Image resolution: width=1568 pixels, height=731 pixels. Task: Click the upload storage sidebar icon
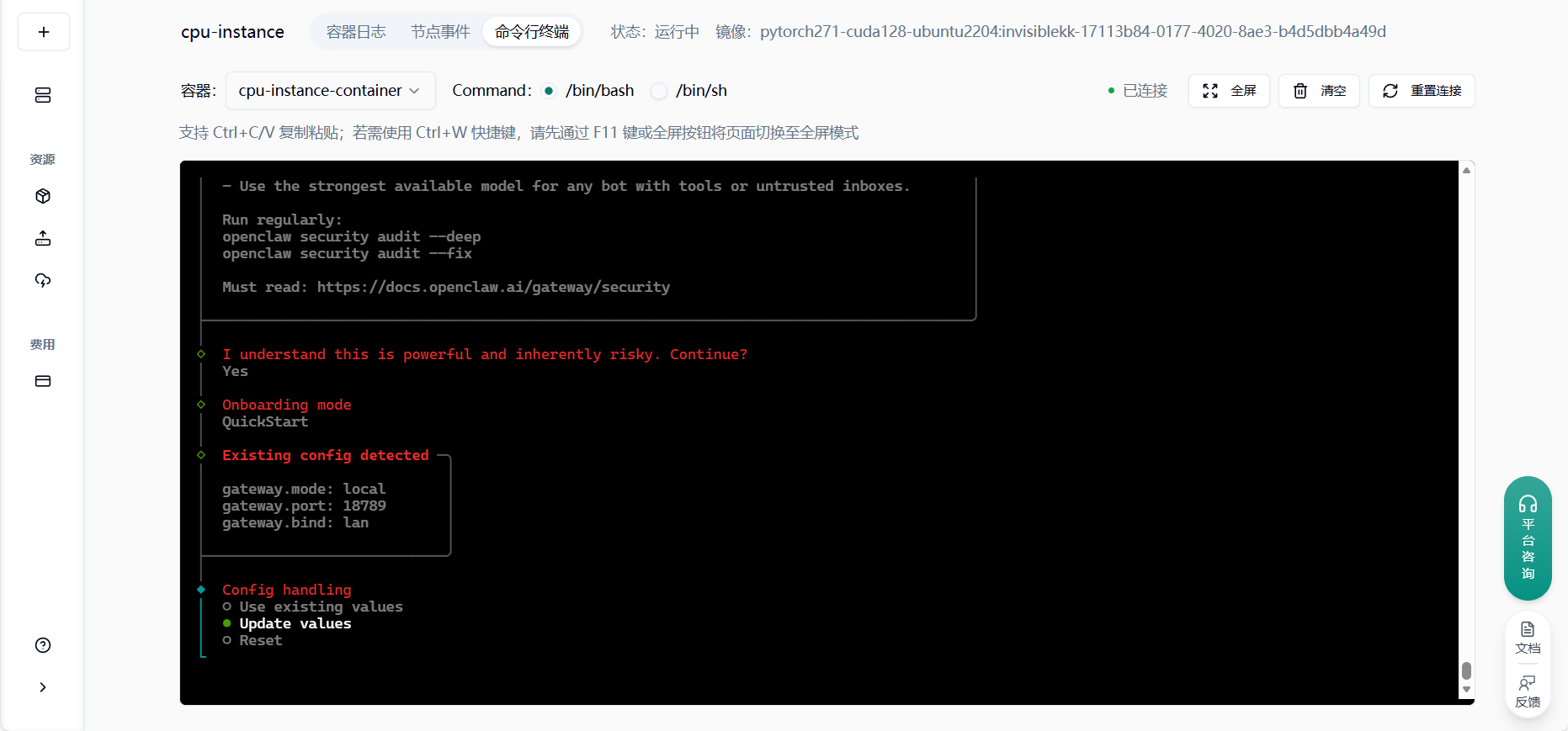(x=43, y=239)
